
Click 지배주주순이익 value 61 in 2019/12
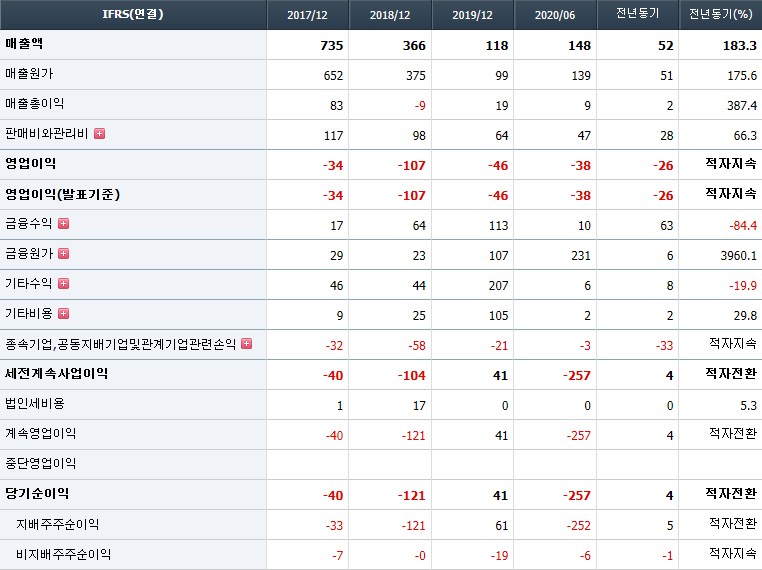502,526
